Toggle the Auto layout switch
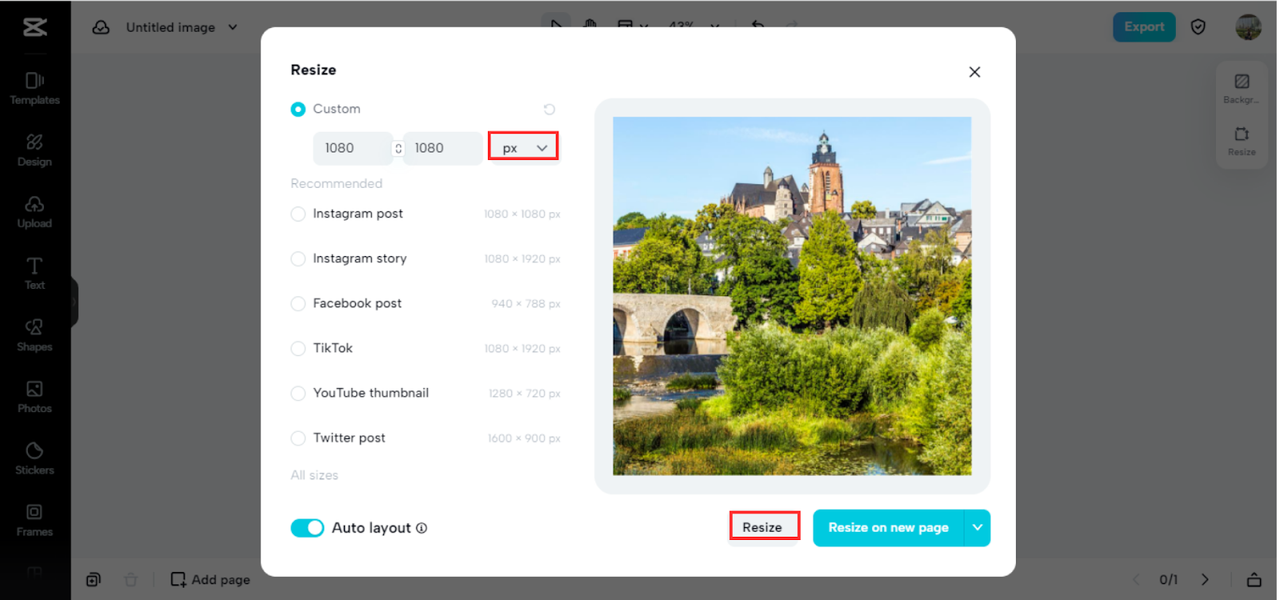The image size is (1280, 600). pos(307,528)
